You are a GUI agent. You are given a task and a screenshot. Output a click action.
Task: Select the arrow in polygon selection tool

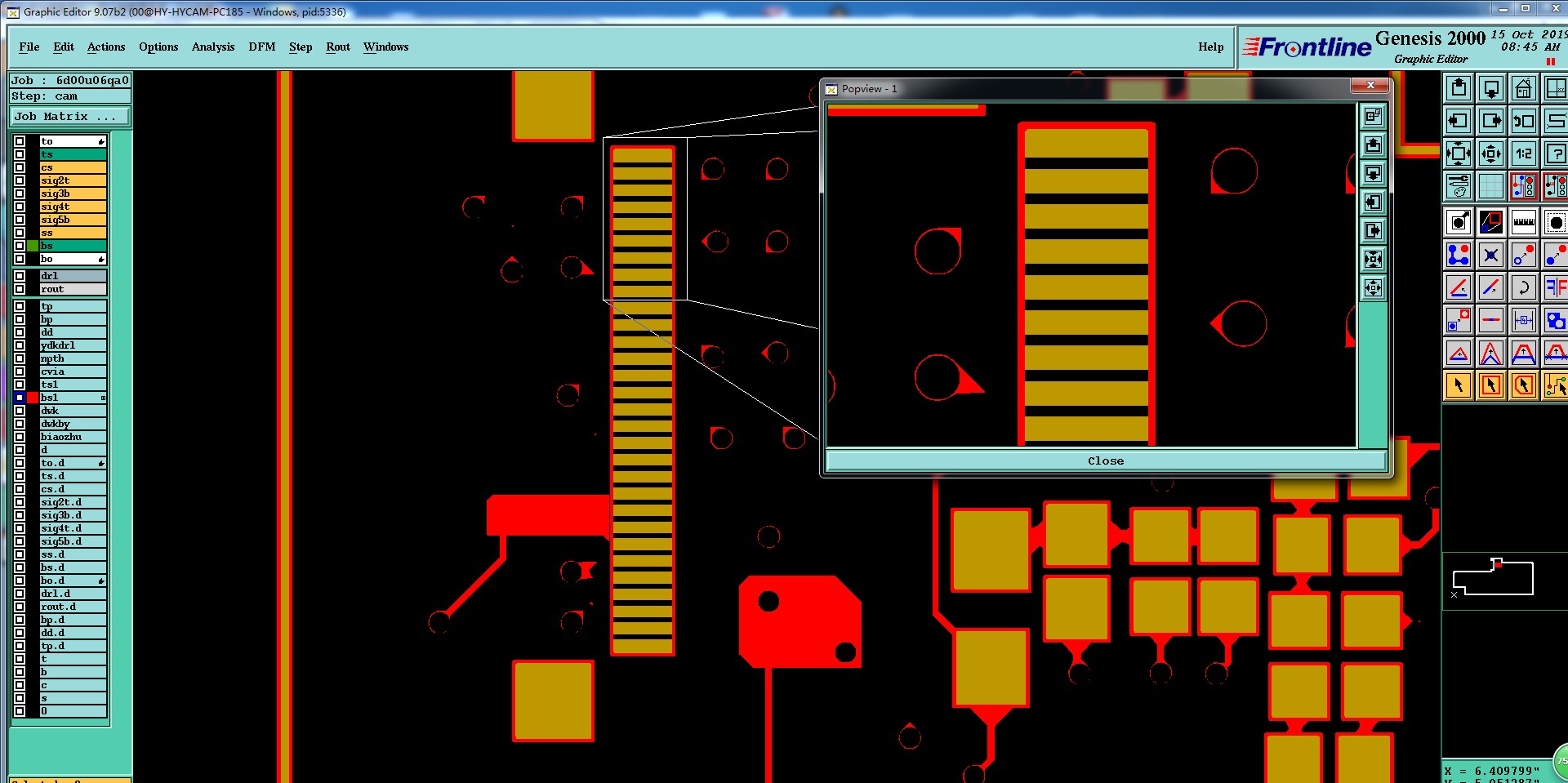[1524, 385]
